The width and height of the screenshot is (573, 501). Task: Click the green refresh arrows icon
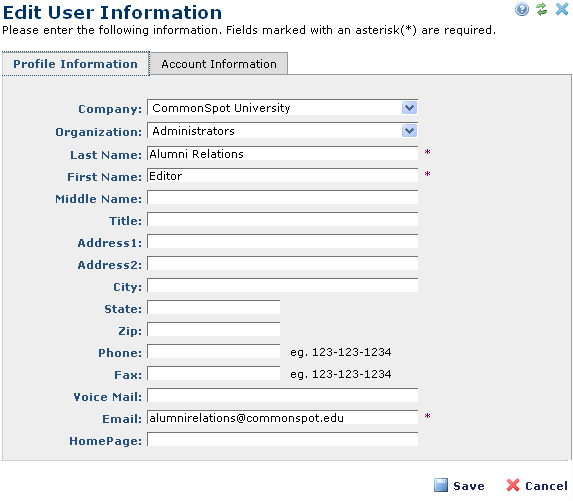(542, 9)
